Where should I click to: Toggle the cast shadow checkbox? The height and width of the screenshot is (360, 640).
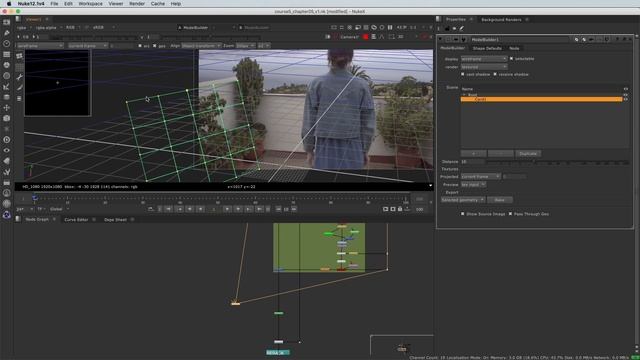pos(462,74)
